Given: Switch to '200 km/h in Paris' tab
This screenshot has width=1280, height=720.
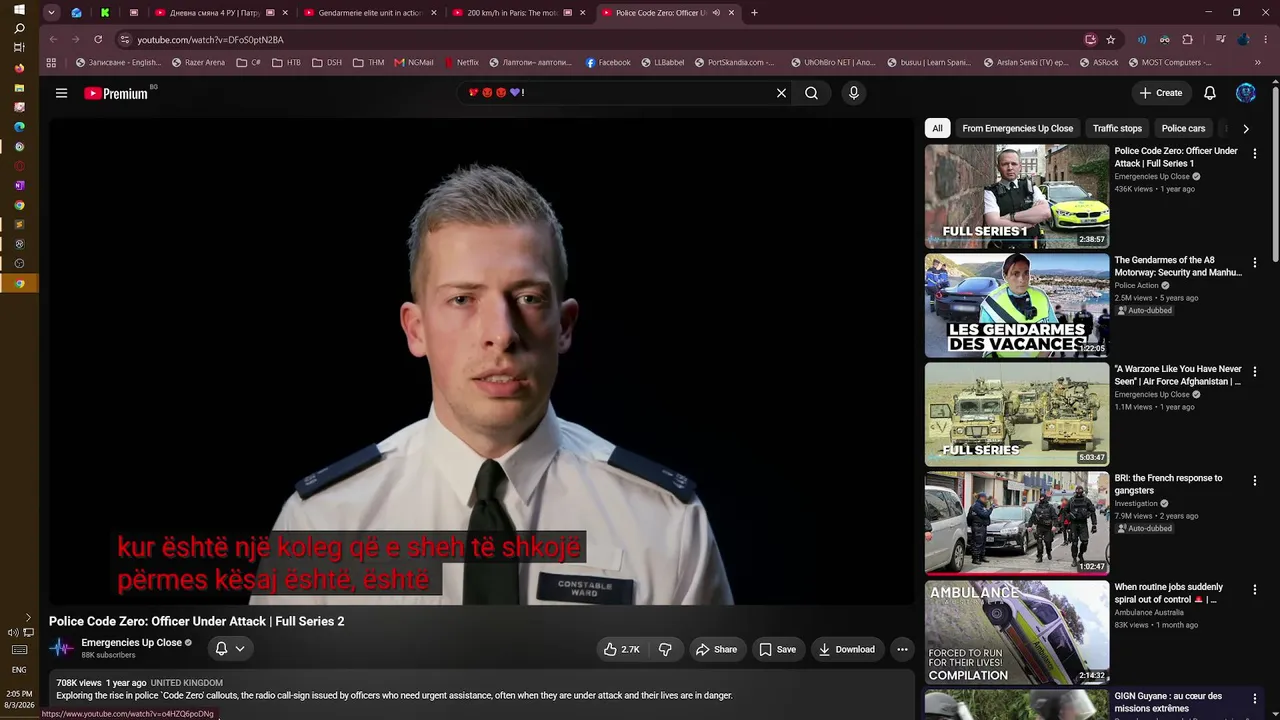Looking at the screenshot, I should pos(517,13).
